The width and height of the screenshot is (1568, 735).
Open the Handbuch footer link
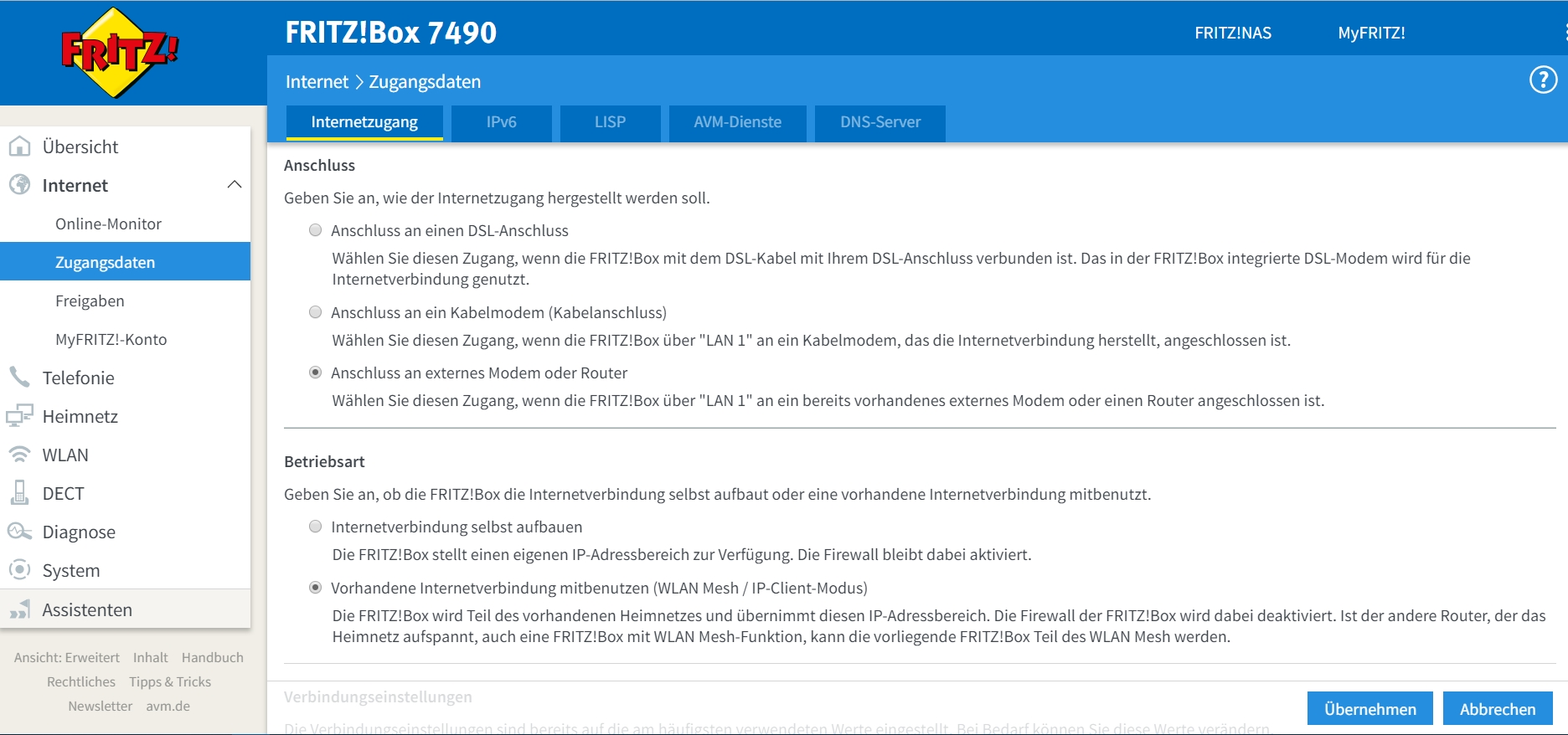click(x=213, y=658)
